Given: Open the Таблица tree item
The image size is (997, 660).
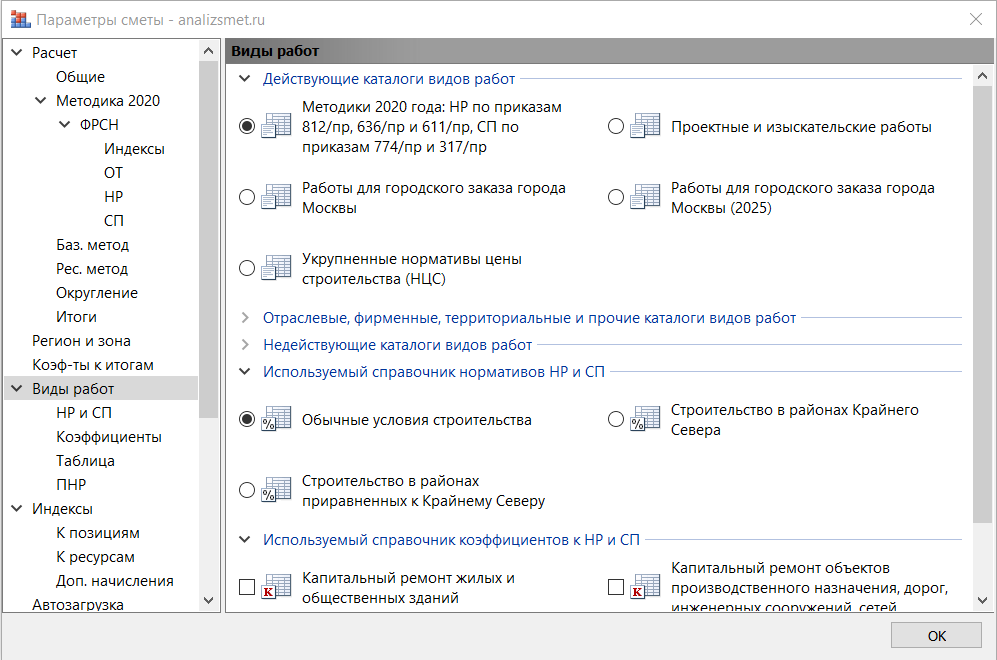Looking at the screenshot, I should [x=85, y=461].
